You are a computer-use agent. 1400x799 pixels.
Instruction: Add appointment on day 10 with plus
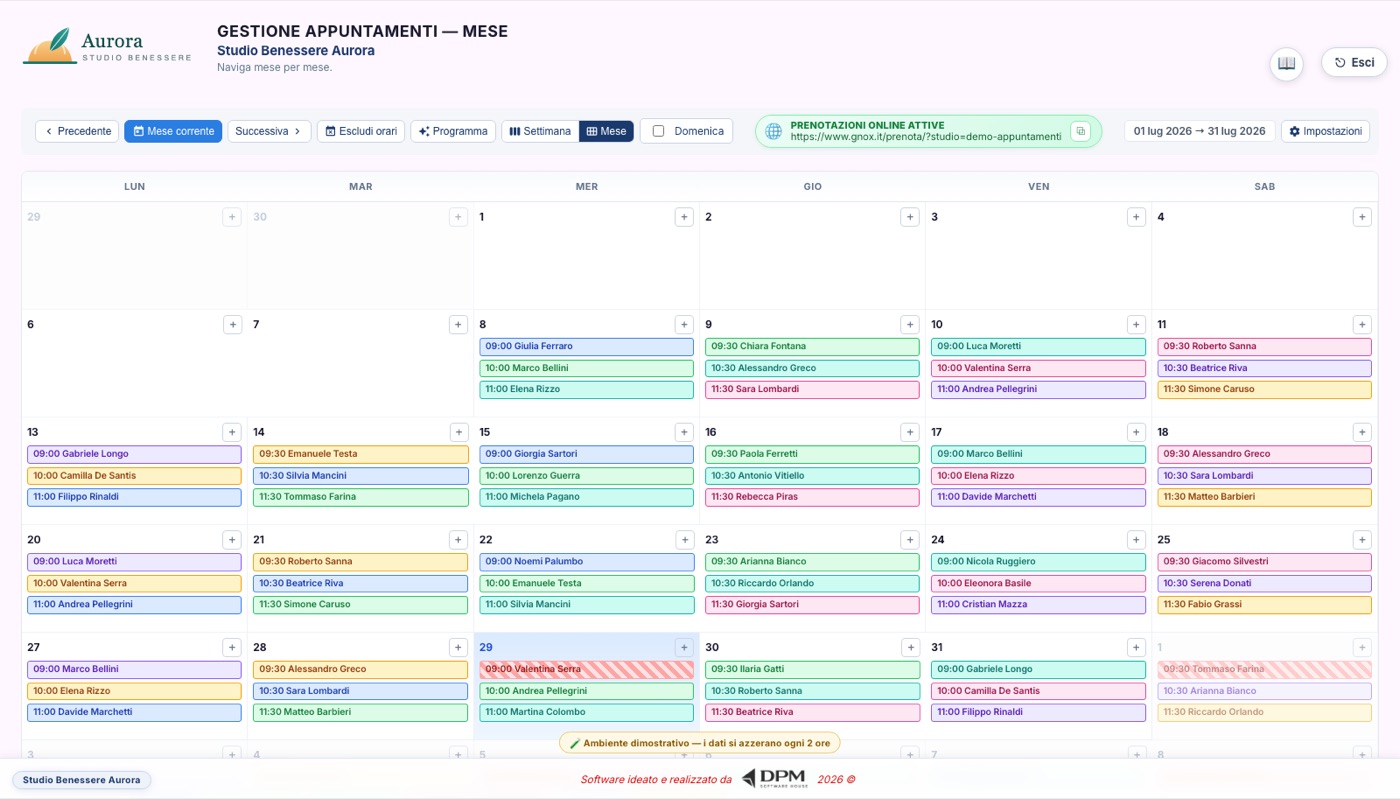click(1136, 324)
